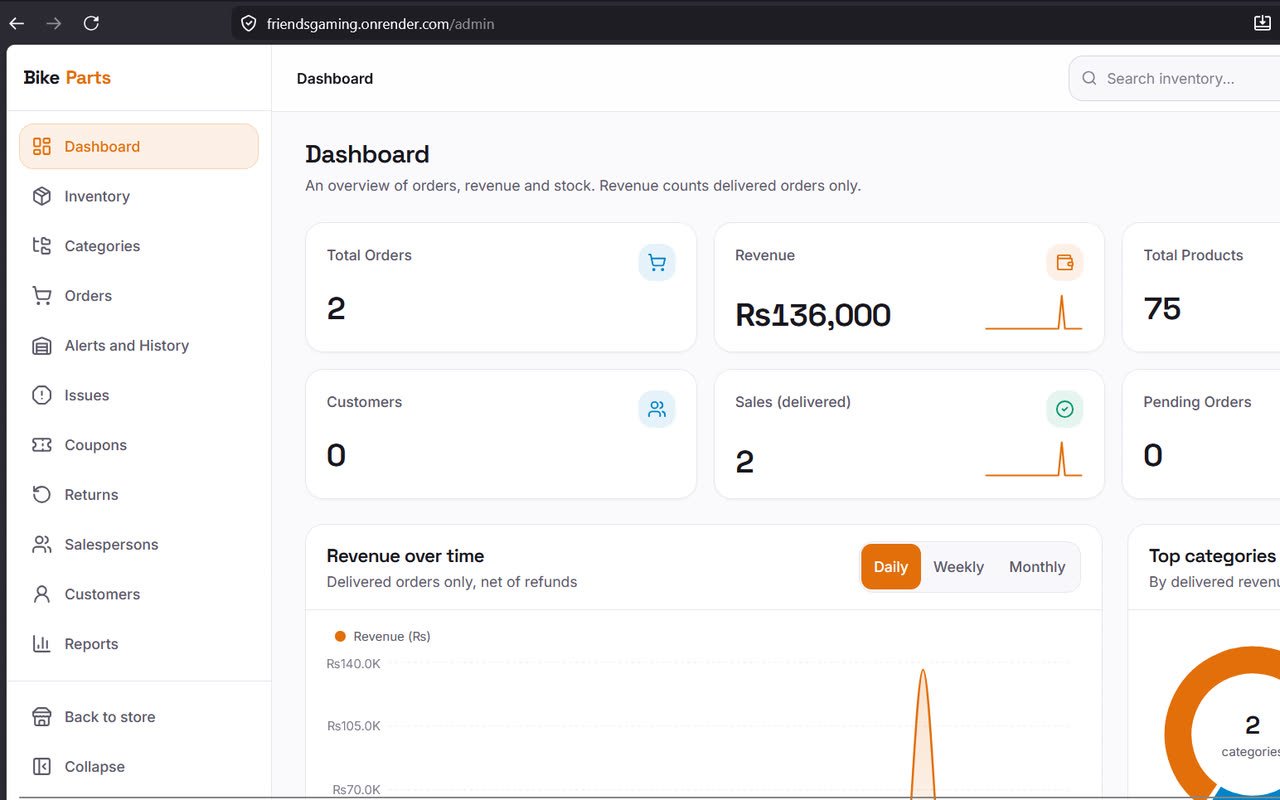Screen dimensions: 1280x800
Task: Click the Revenue card sparkline chart
Action: click(1033, 312)
